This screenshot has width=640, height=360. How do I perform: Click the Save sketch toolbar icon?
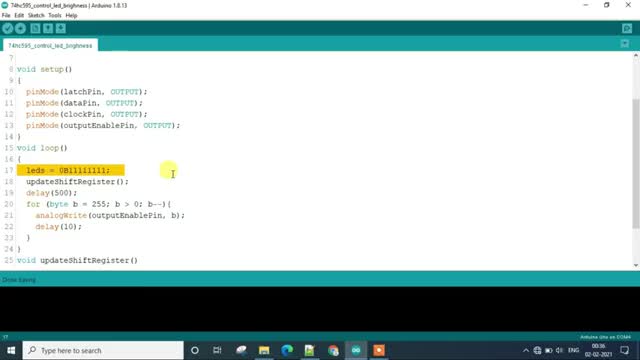(61, 29)
